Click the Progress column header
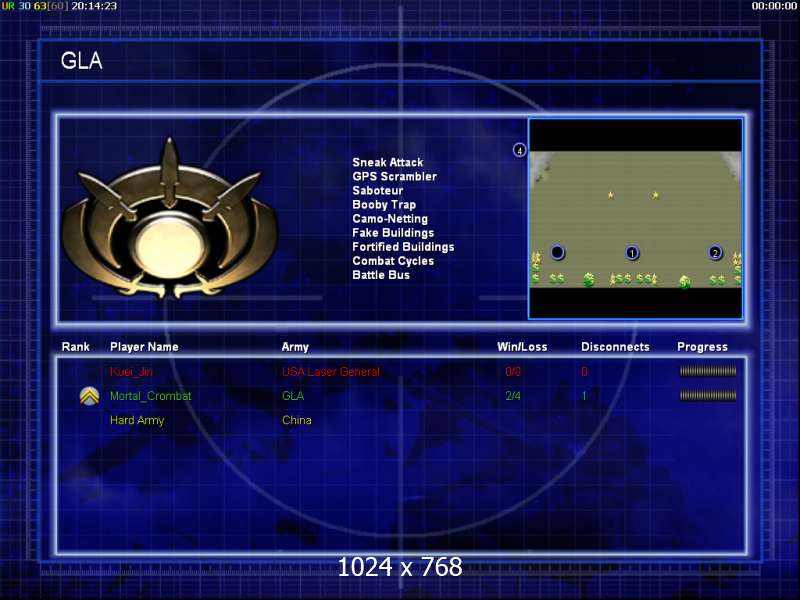800x600 pixels. coord(703,347)
